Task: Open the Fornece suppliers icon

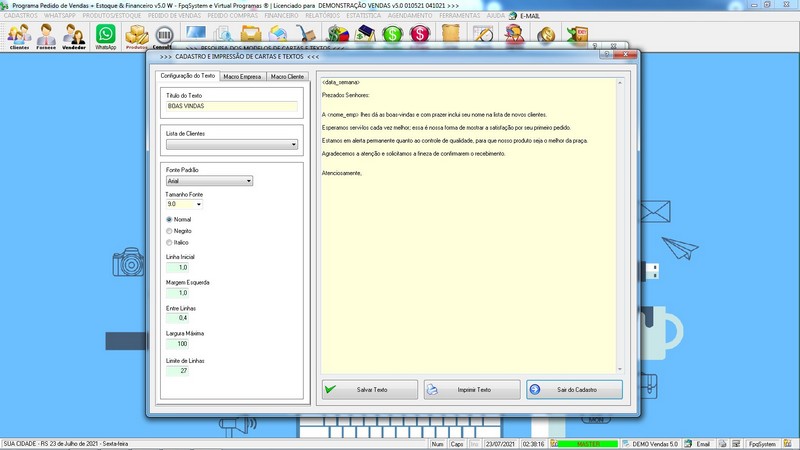Action: pos(46,36)
